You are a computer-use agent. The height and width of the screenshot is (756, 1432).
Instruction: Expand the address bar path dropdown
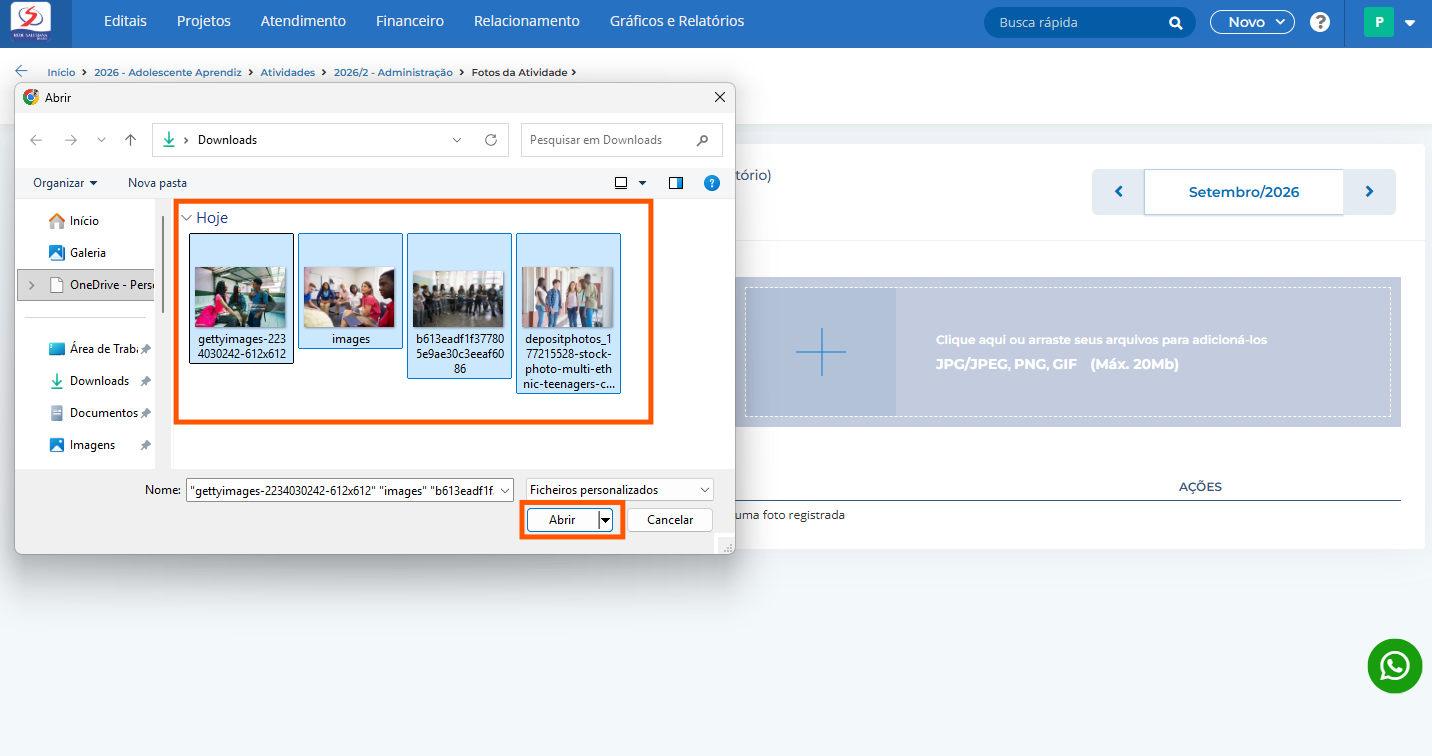[457, 140]
